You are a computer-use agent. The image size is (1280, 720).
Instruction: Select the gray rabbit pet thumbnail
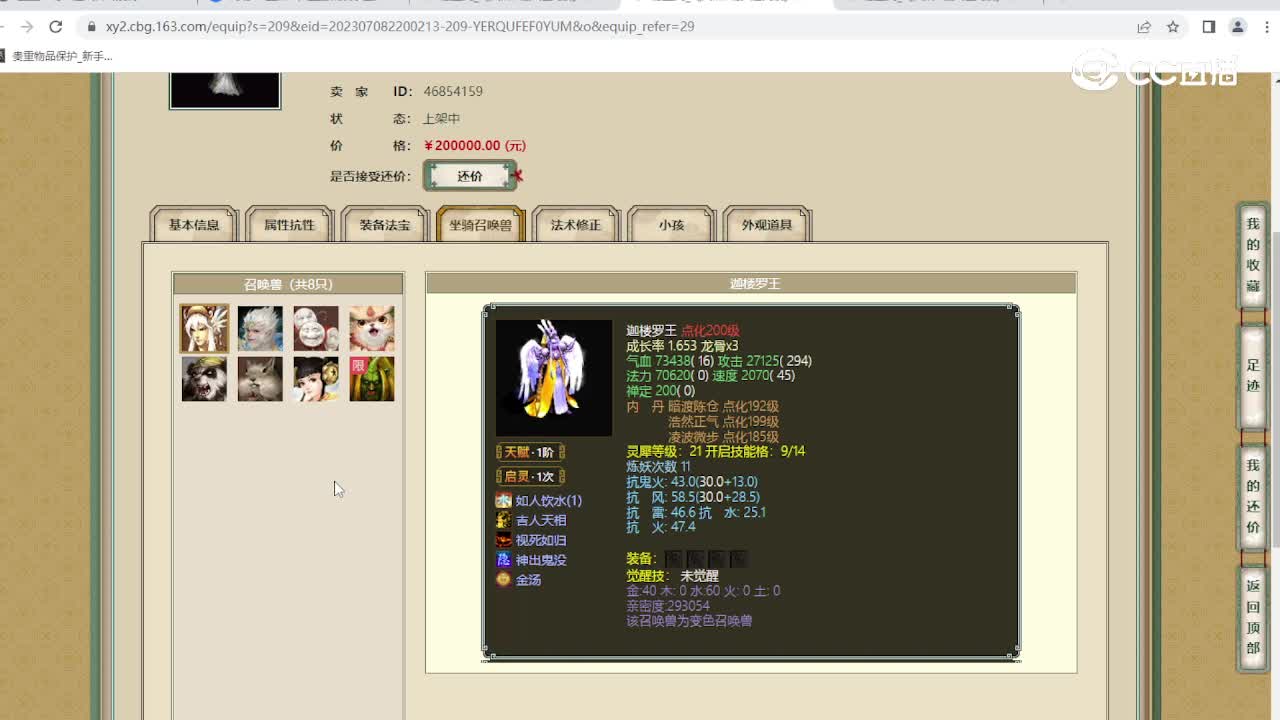(260, 379)
